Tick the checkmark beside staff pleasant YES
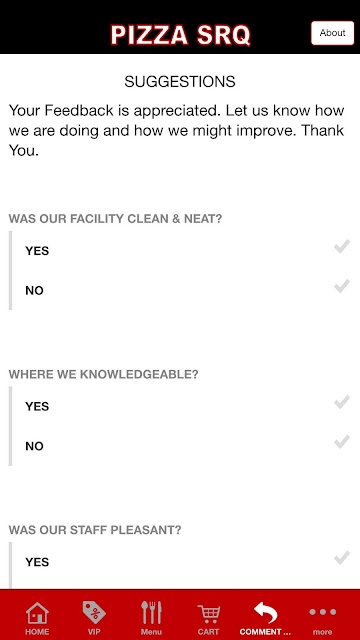The image size is (360, 640). pos(342,558)
